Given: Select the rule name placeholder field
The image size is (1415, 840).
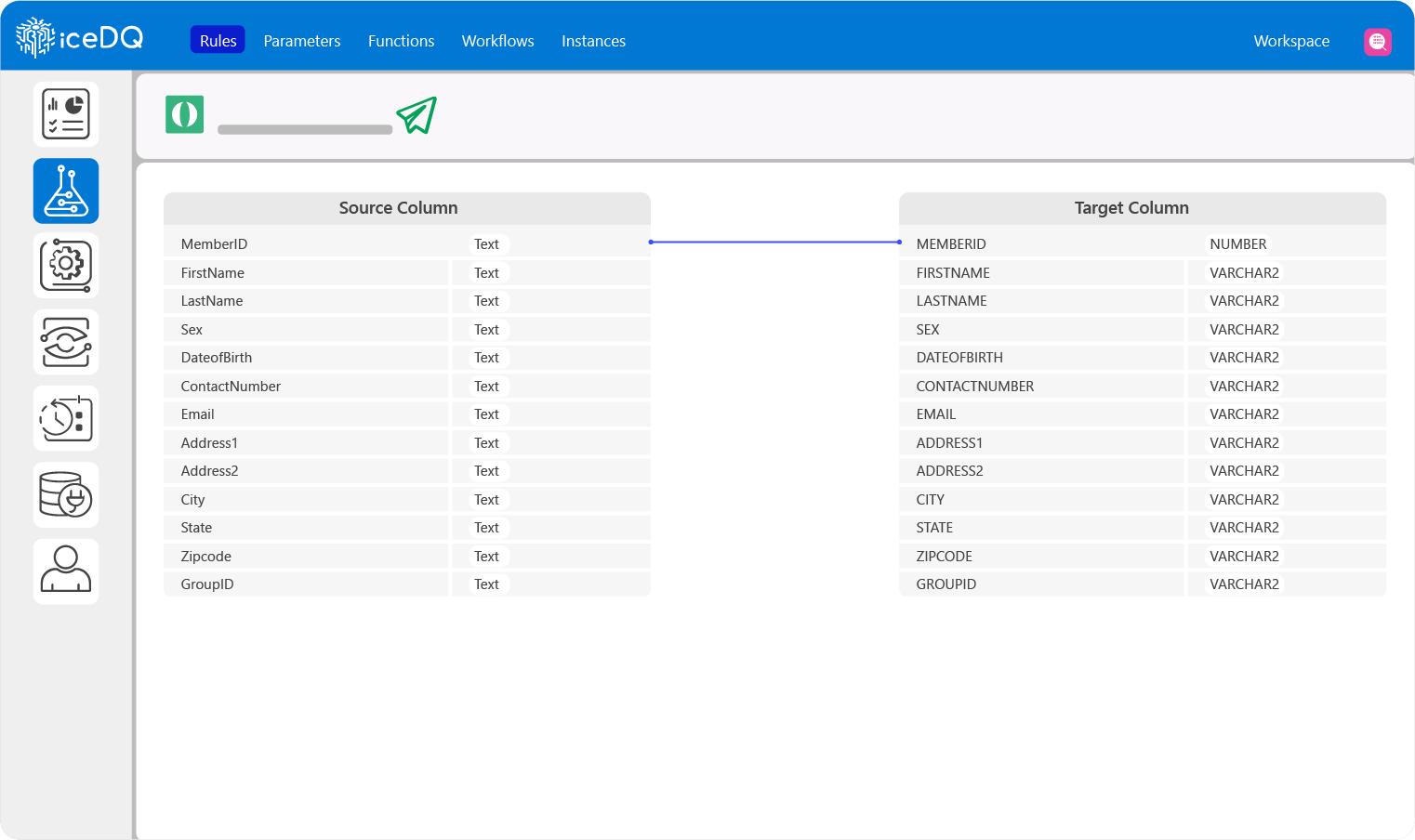Looking at the screenshot, I should (304, 130).
